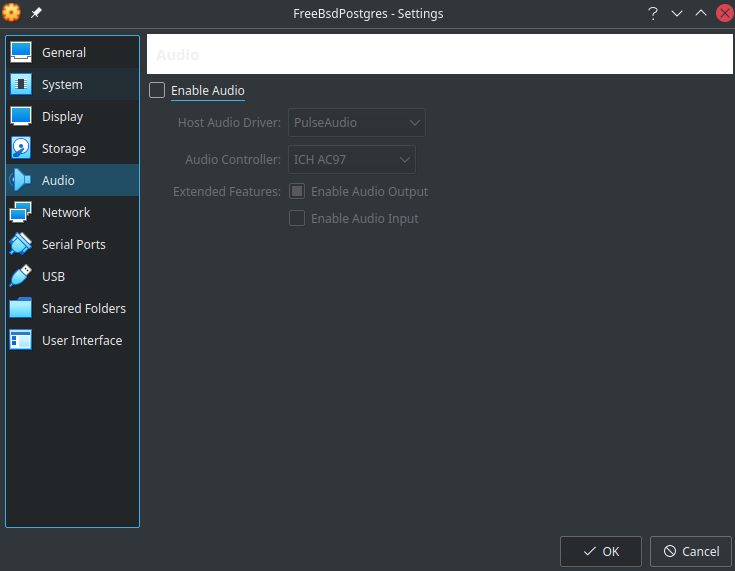Click the Host Audio Driver label
This screenshot has width=735, height=571.
pos(229,123)
